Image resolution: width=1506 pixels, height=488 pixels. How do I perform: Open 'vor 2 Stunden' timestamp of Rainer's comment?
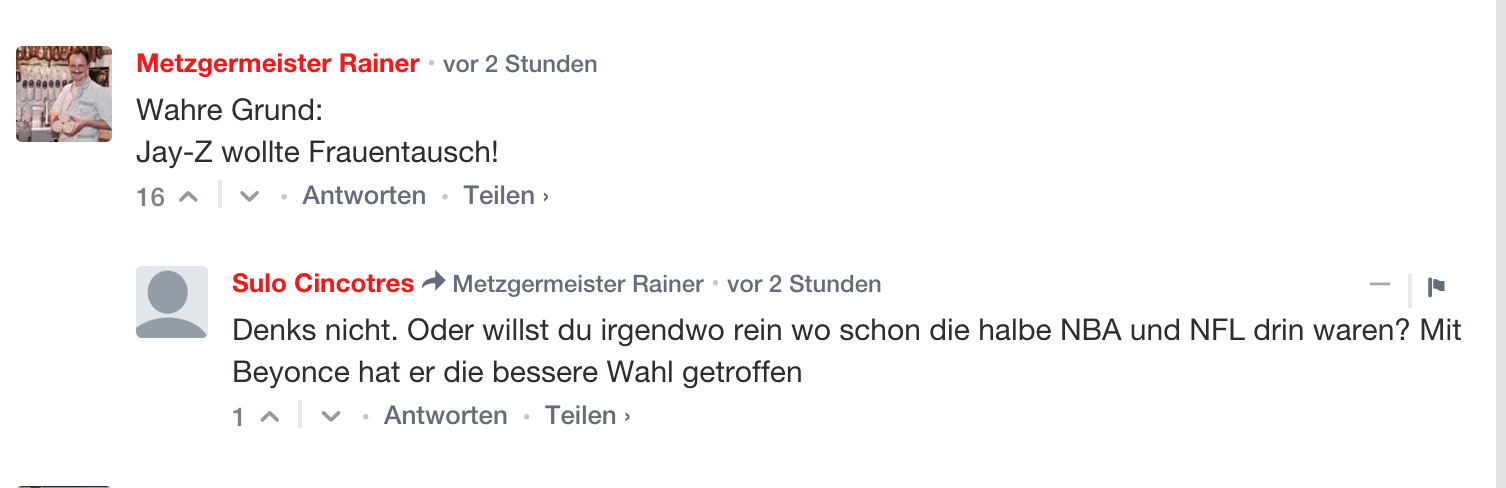click(520, 64)
